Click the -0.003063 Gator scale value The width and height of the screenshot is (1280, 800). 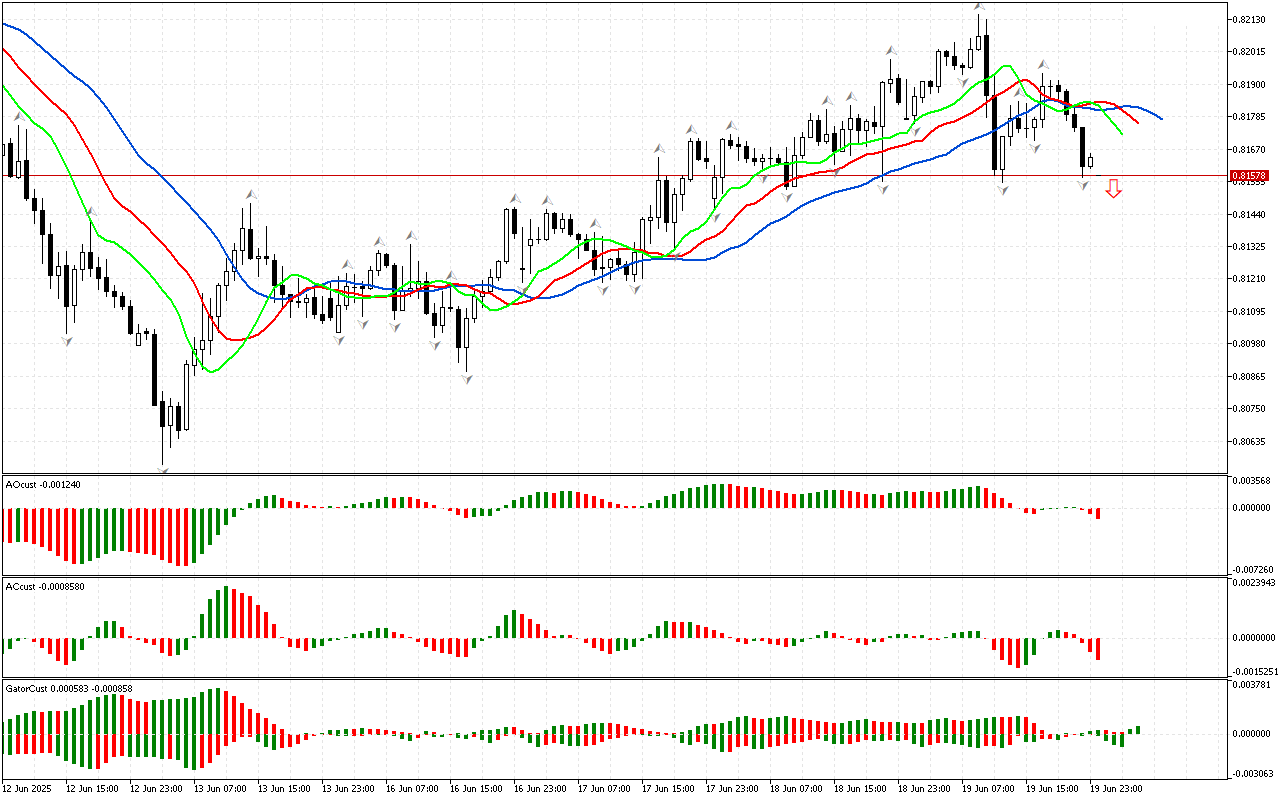1252,773
